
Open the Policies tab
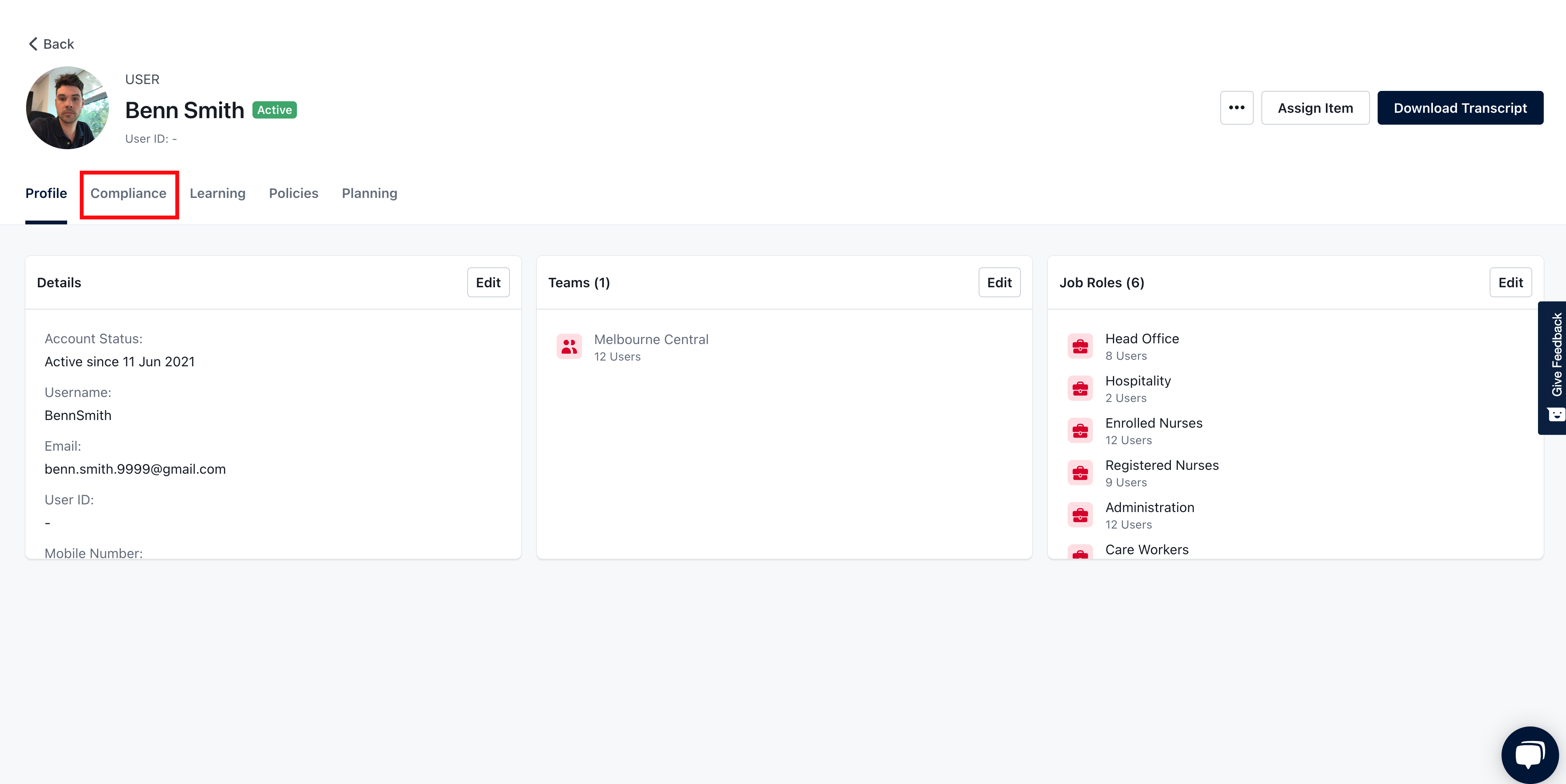(293, 193)
